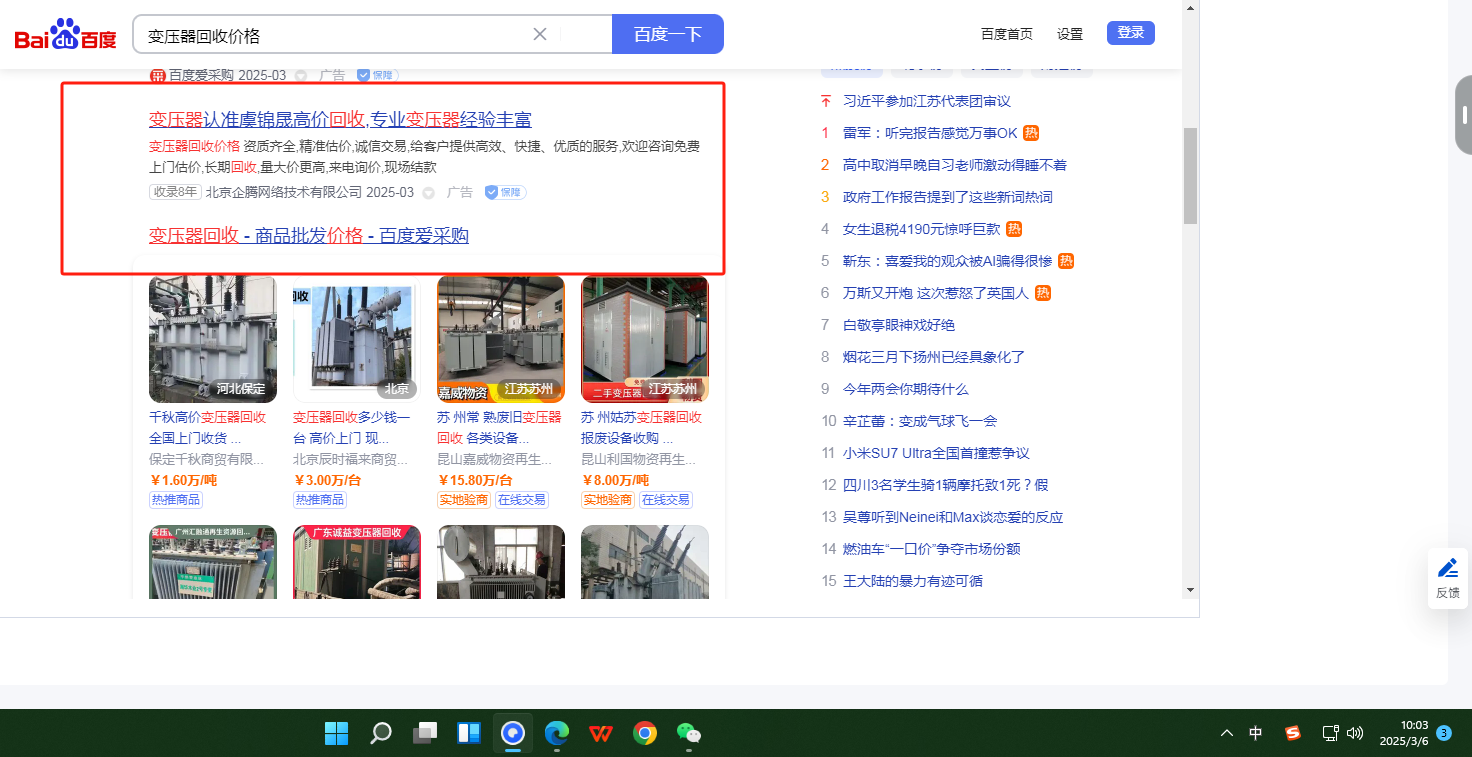The width and height of the screenshot is (1472, 757).
Task: Open the 设置 menu
Action: 1070,34
